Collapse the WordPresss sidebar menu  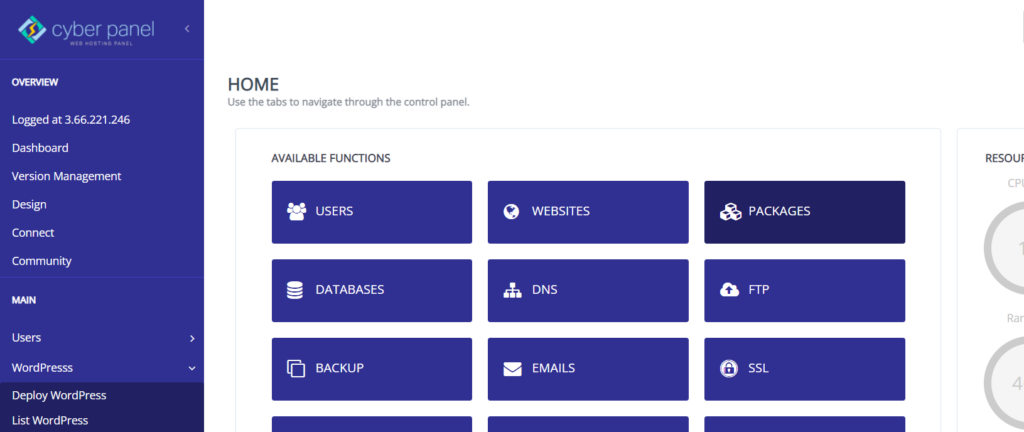pos(192,368)
